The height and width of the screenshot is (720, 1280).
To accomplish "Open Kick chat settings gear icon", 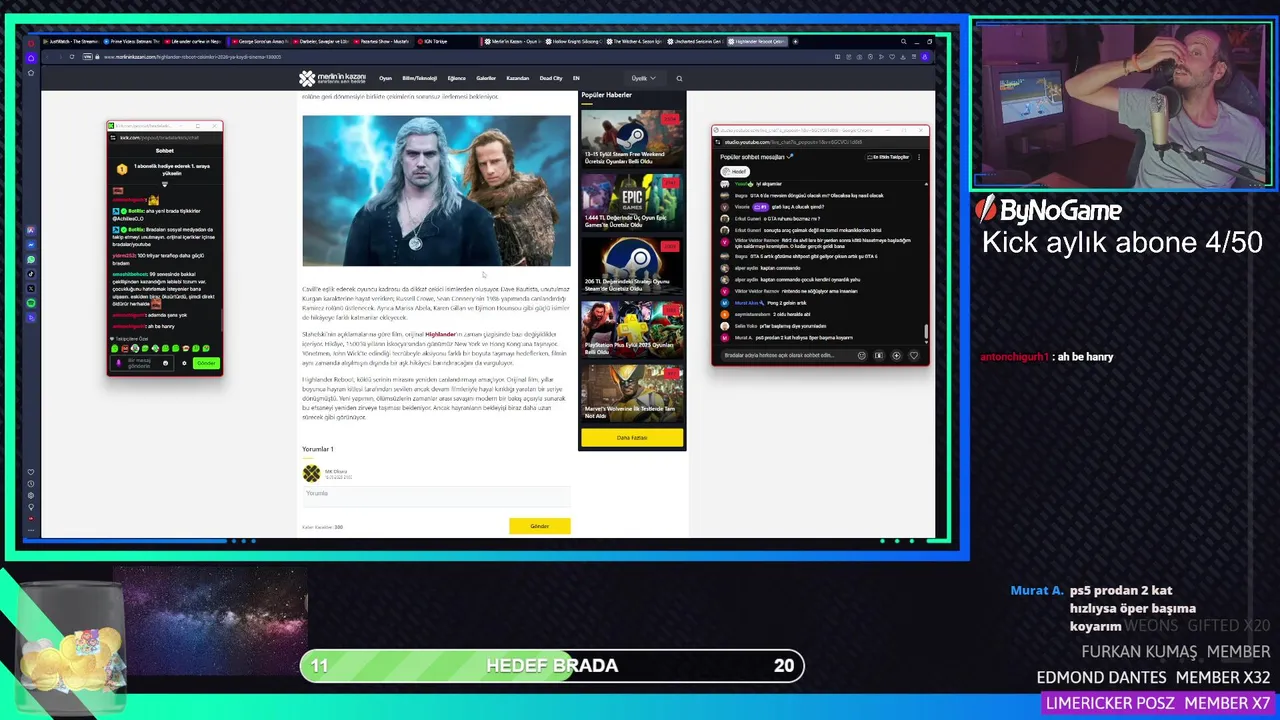I will 184,363.
